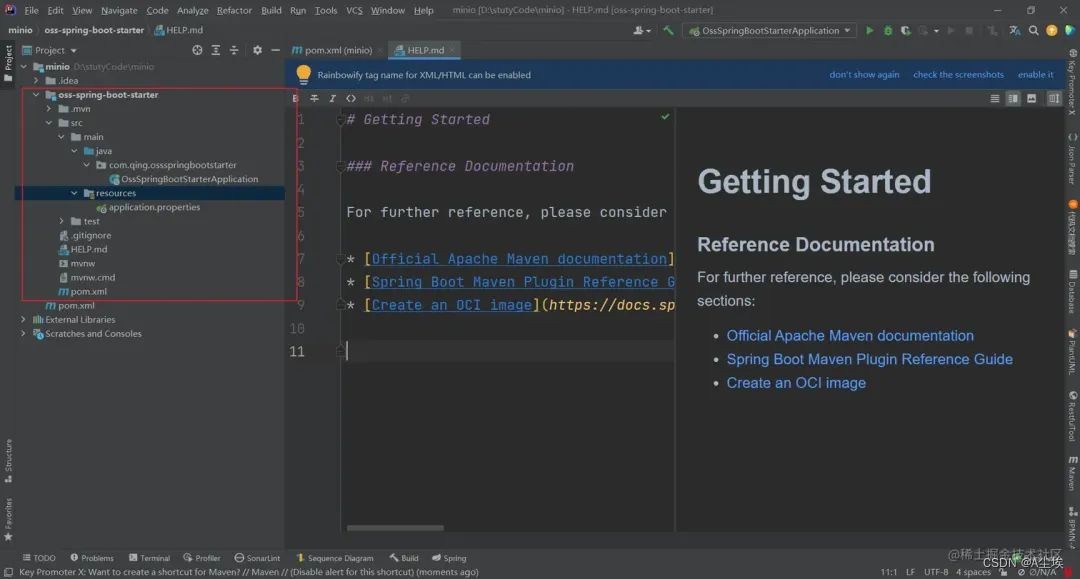
Task: Switch to editor-only view mode
Action: [x=995, y=99]
